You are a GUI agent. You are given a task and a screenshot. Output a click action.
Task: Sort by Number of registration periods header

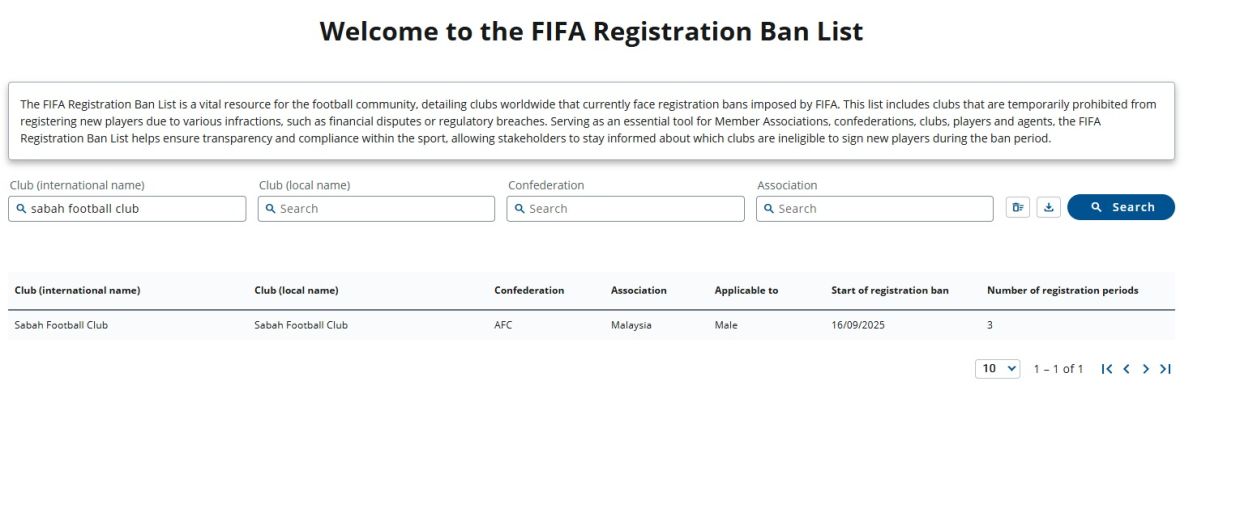coord(1062,290)
